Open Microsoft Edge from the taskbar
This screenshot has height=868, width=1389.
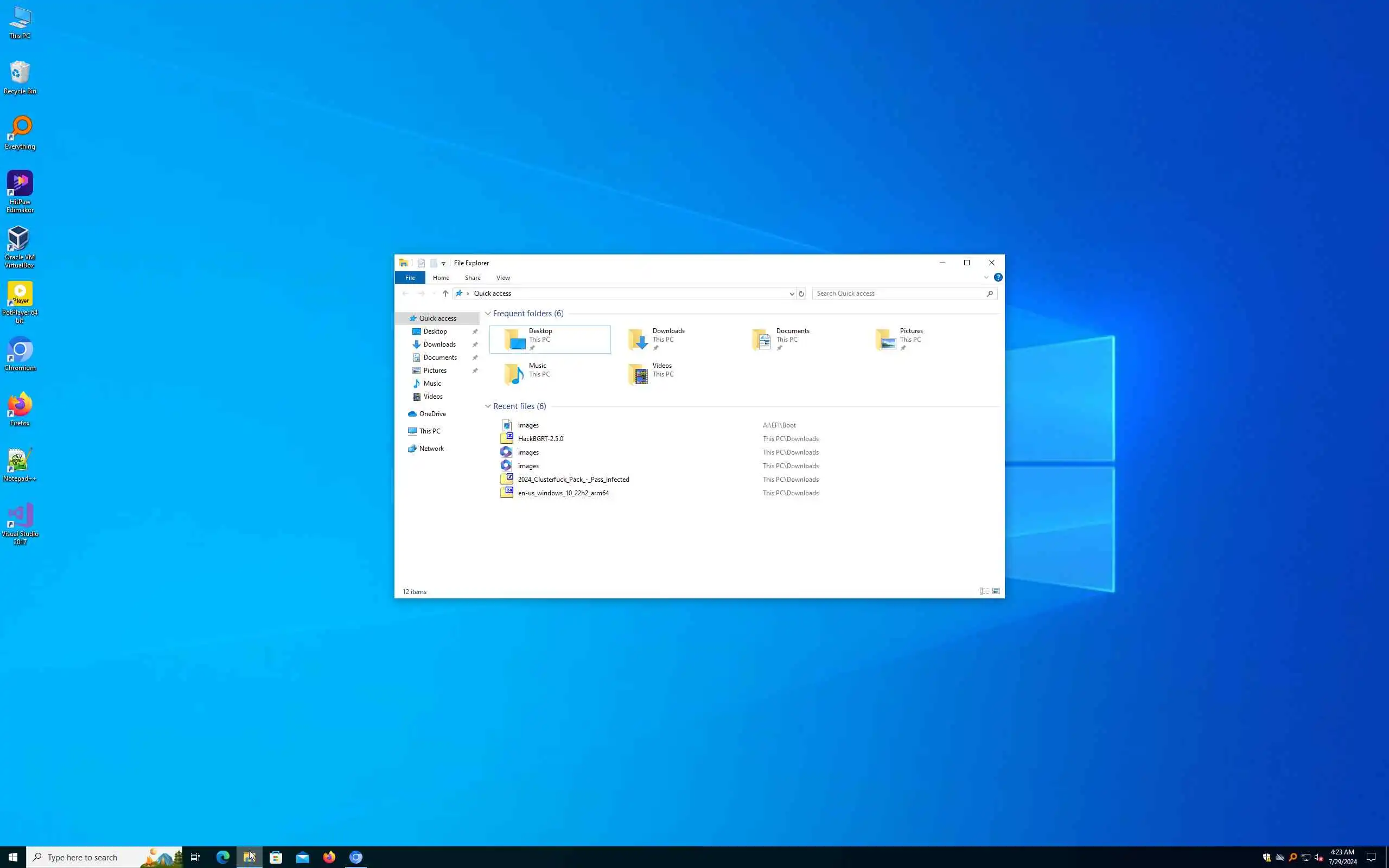(222, 857)
